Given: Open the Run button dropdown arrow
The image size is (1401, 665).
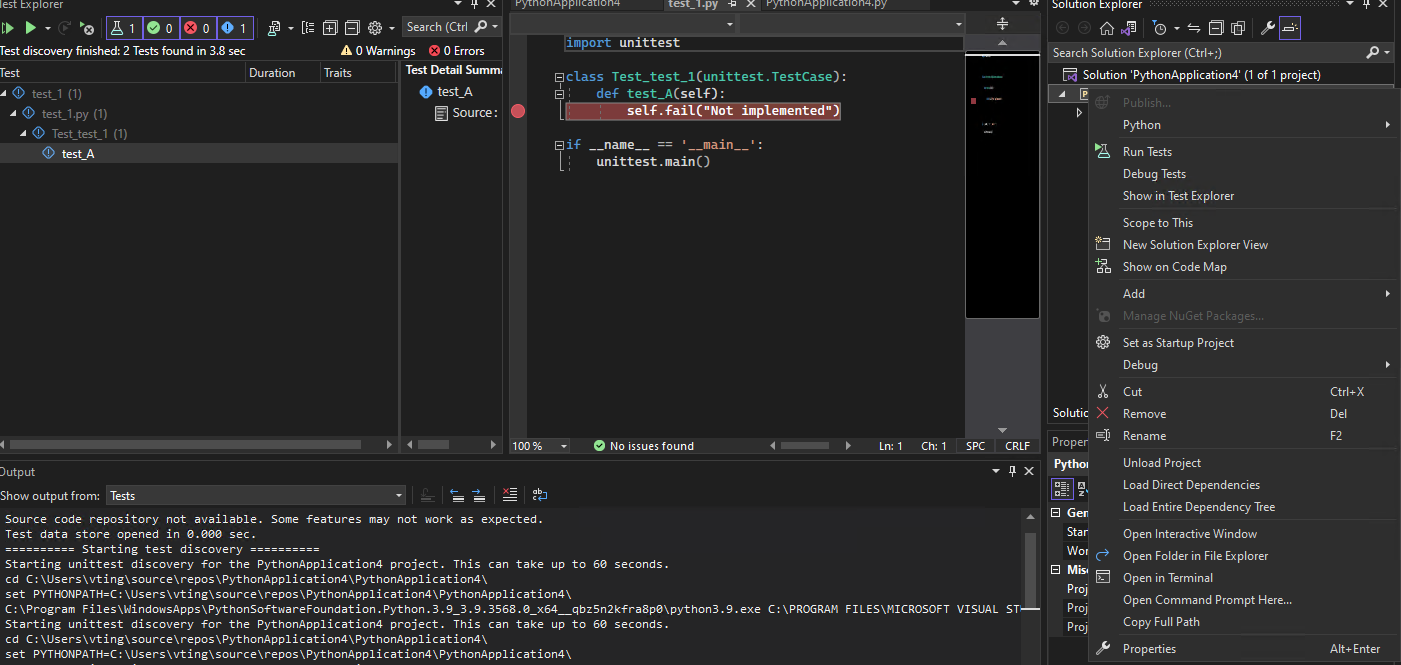Looking at the screenshot, I should pos(47,28).
